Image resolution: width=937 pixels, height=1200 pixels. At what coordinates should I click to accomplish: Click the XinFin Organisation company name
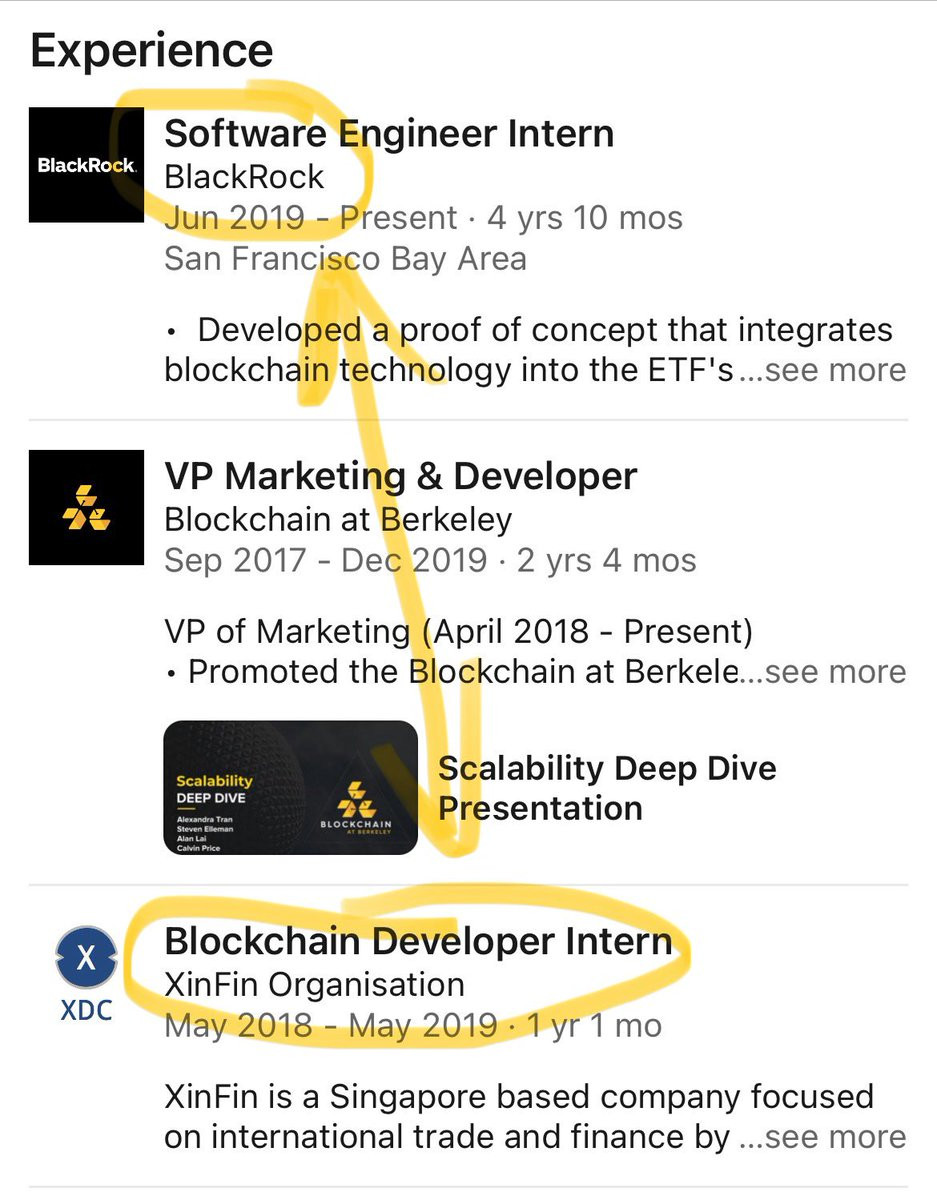point(314,985)
